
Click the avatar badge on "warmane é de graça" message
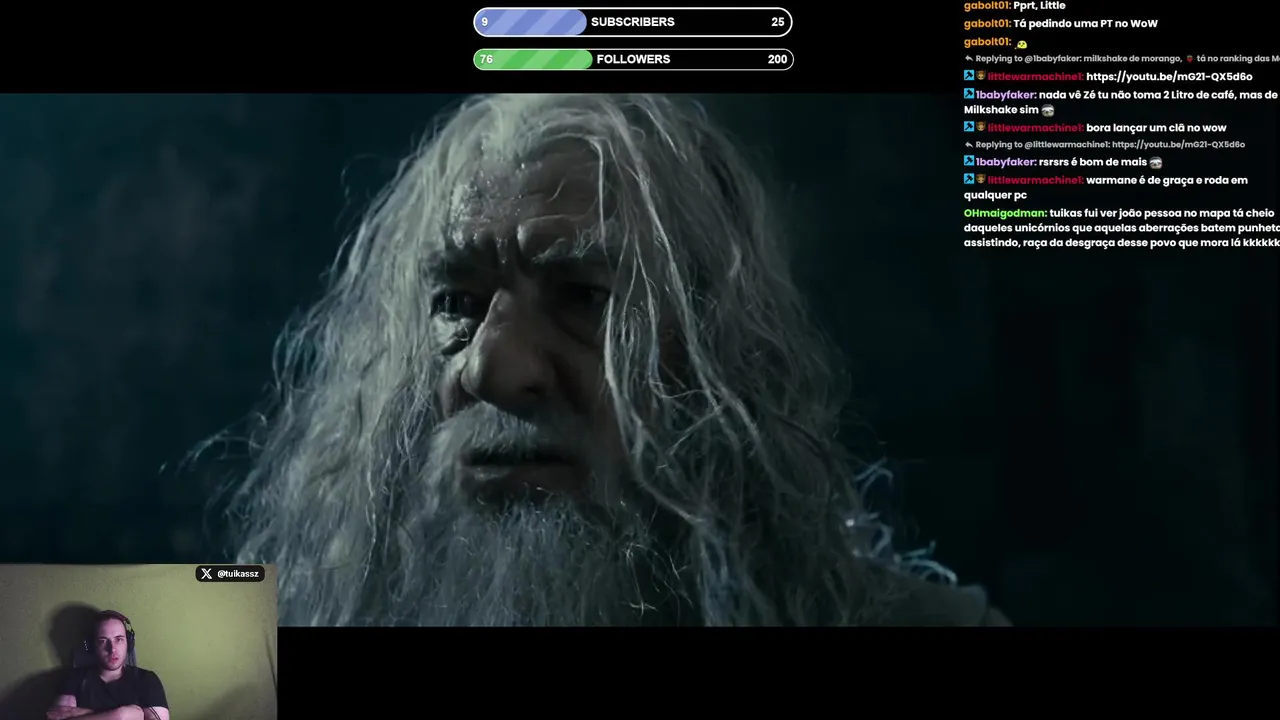(981, 179)
